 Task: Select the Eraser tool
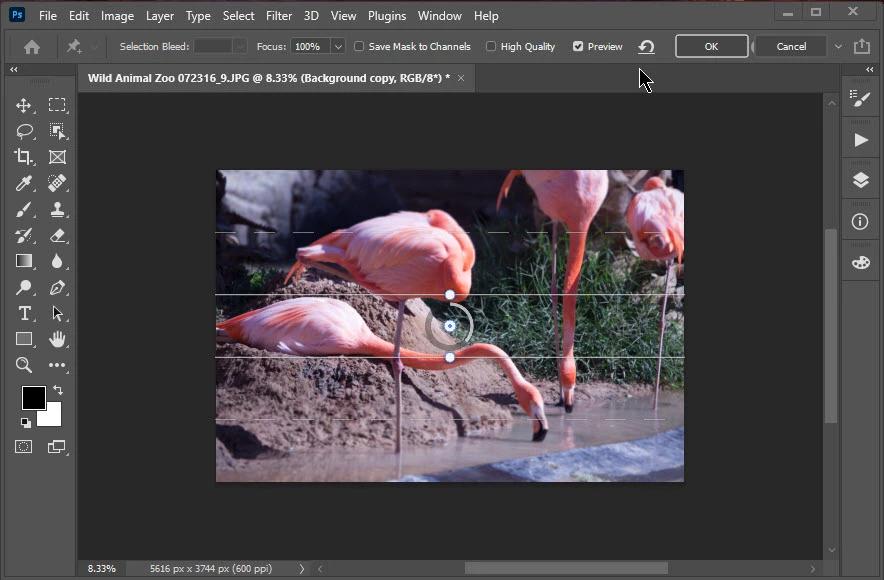pos(57,235)
